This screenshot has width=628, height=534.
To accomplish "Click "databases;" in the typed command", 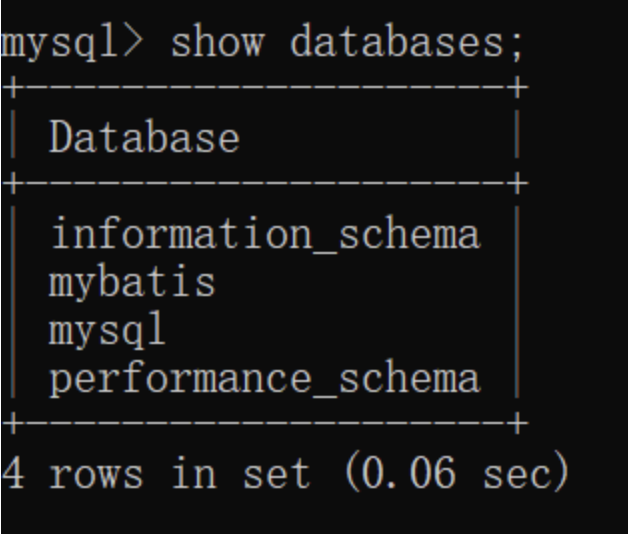I will pos(407,45).
